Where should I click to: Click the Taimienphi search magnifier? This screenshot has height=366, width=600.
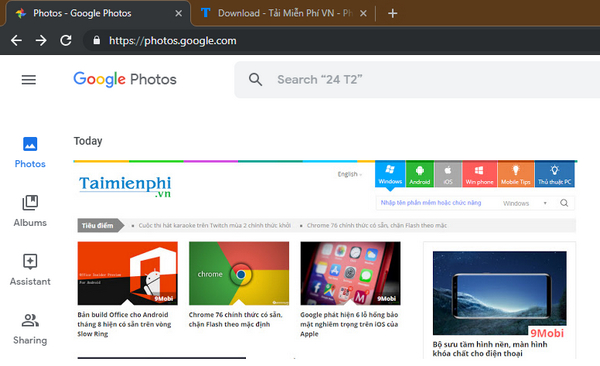tap(564, 203)
